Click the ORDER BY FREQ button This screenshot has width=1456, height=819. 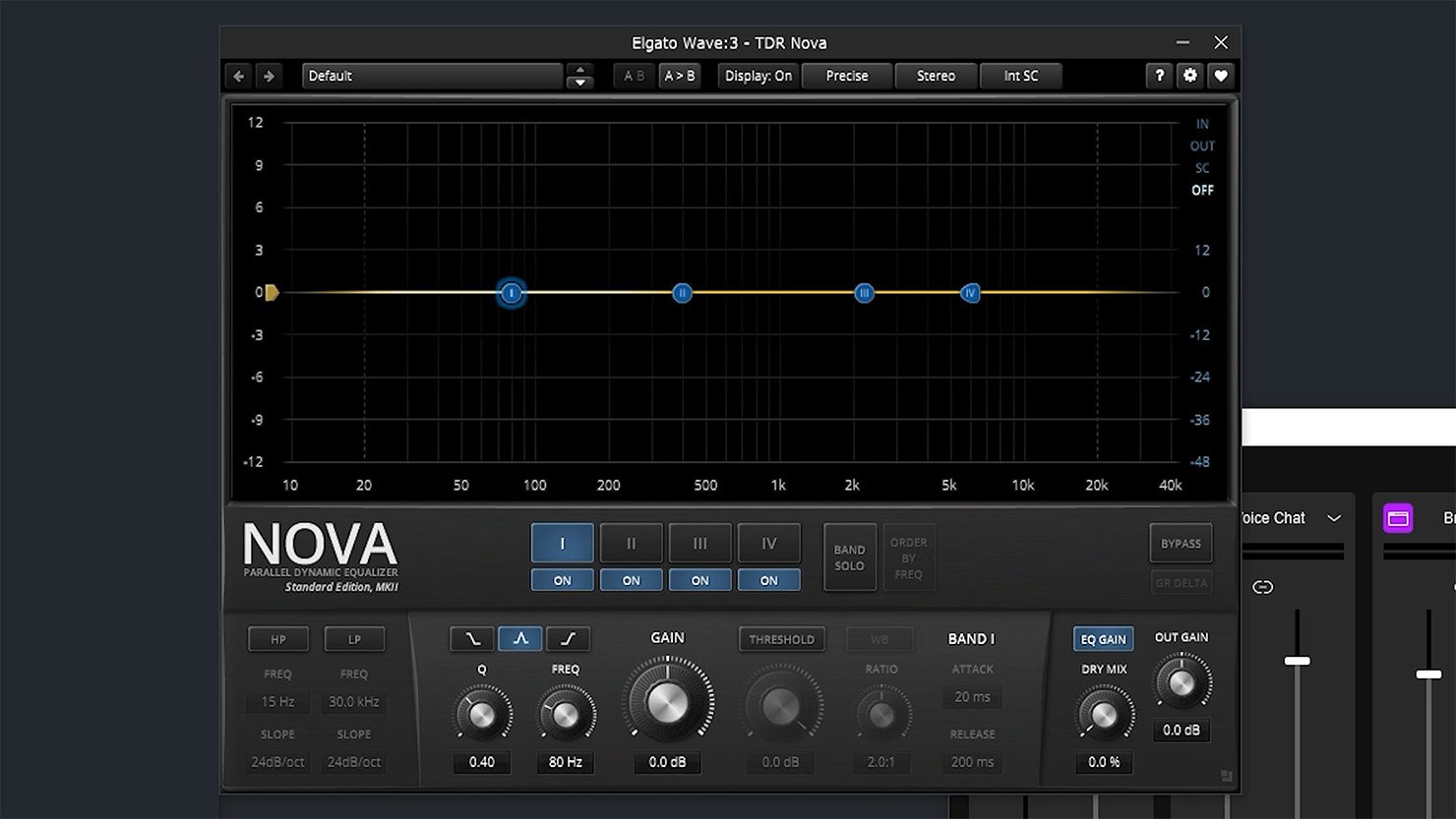click(908, 557)
